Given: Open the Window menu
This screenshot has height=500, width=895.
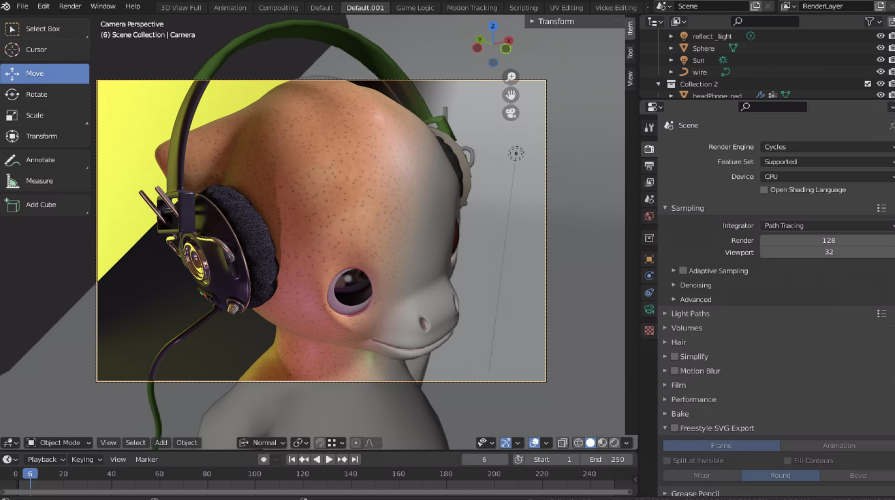Looking at the screenshot, I should click(103, 6).
